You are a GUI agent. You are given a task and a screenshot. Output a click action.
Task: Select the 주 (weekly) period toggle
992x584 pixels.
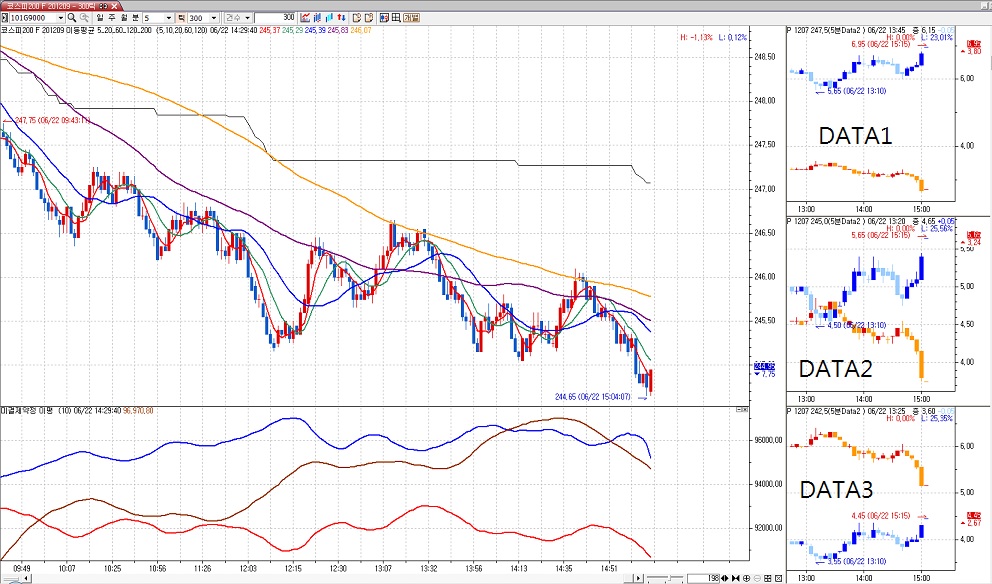[111, 18]
